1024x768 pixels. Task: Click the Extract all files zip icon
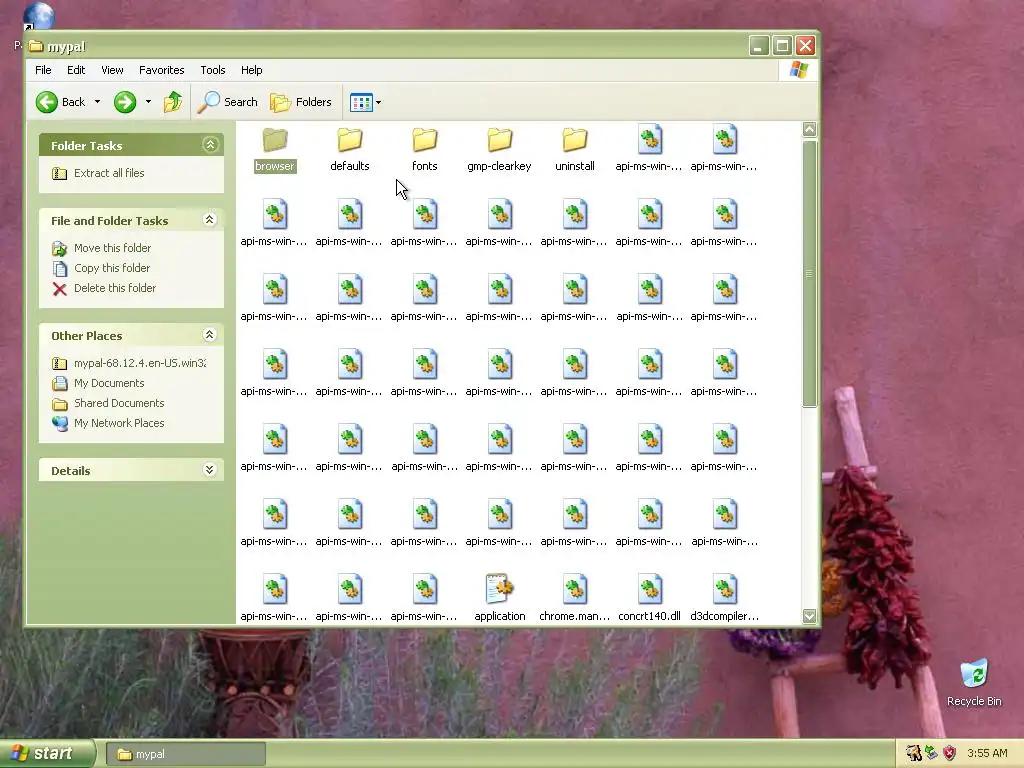(59, 173)
